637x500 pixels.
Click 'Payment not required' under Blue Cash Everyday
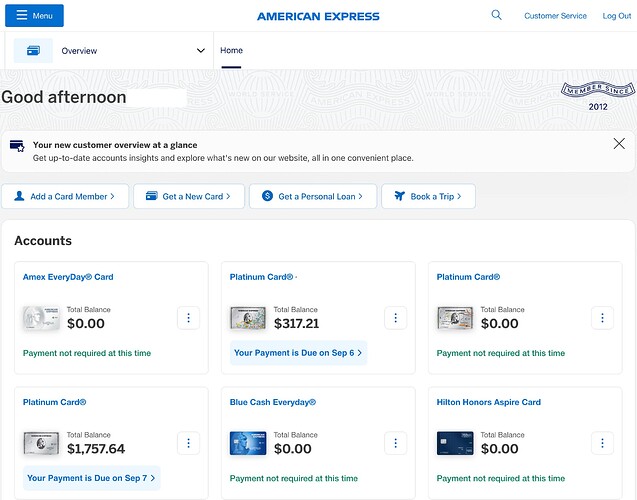pos(294,478)
